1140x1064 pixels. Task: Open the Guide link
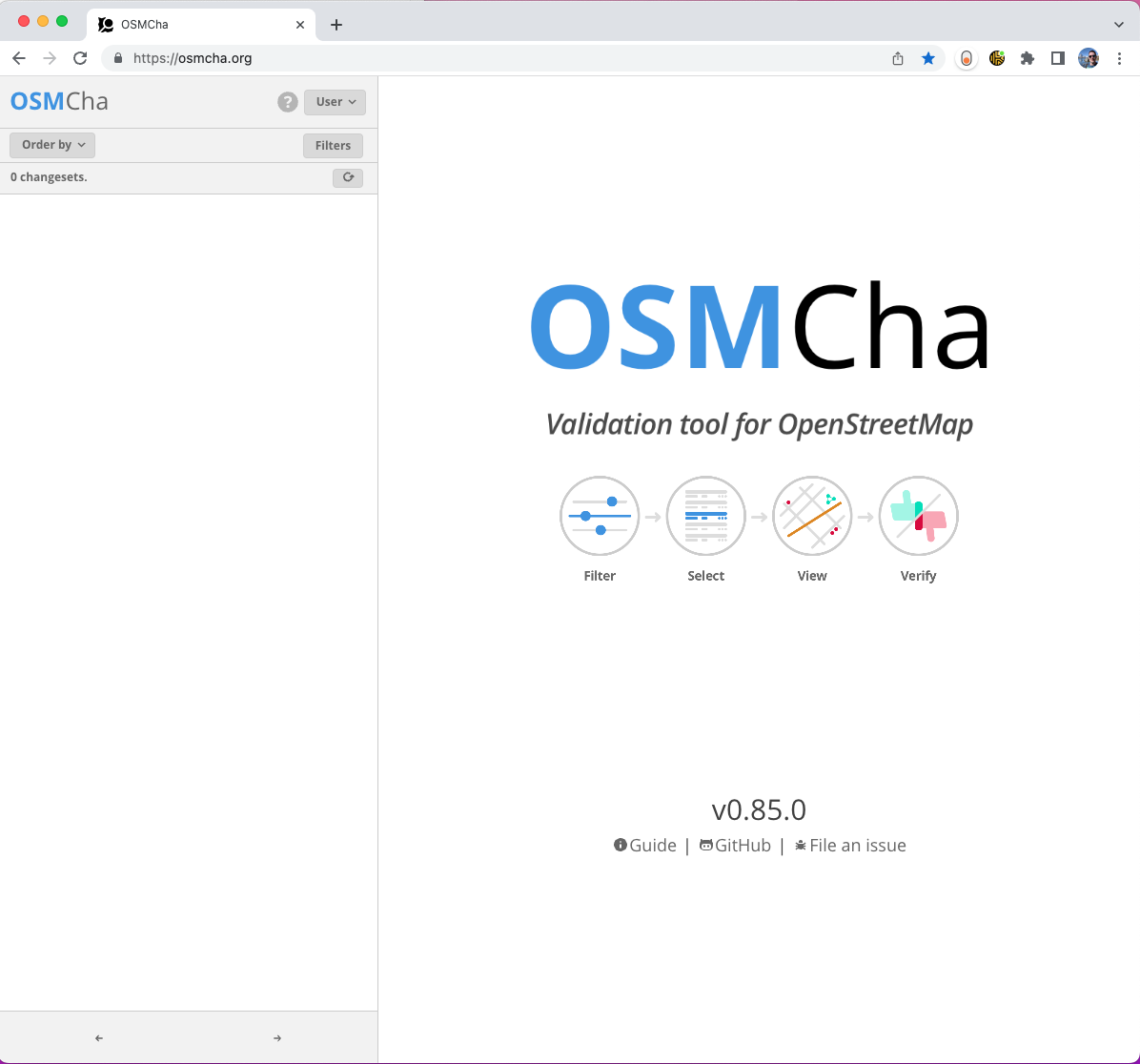tap(645, 845)
